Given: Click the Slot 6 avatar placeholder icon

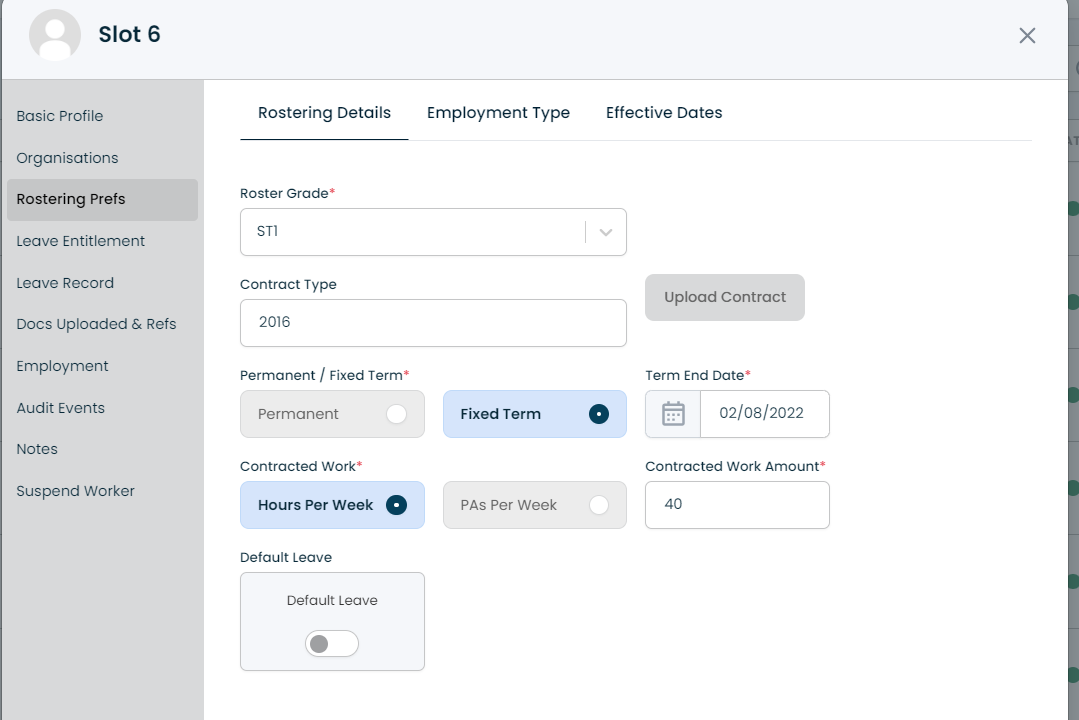Looking at the screenshot, I should pos(55,35).
